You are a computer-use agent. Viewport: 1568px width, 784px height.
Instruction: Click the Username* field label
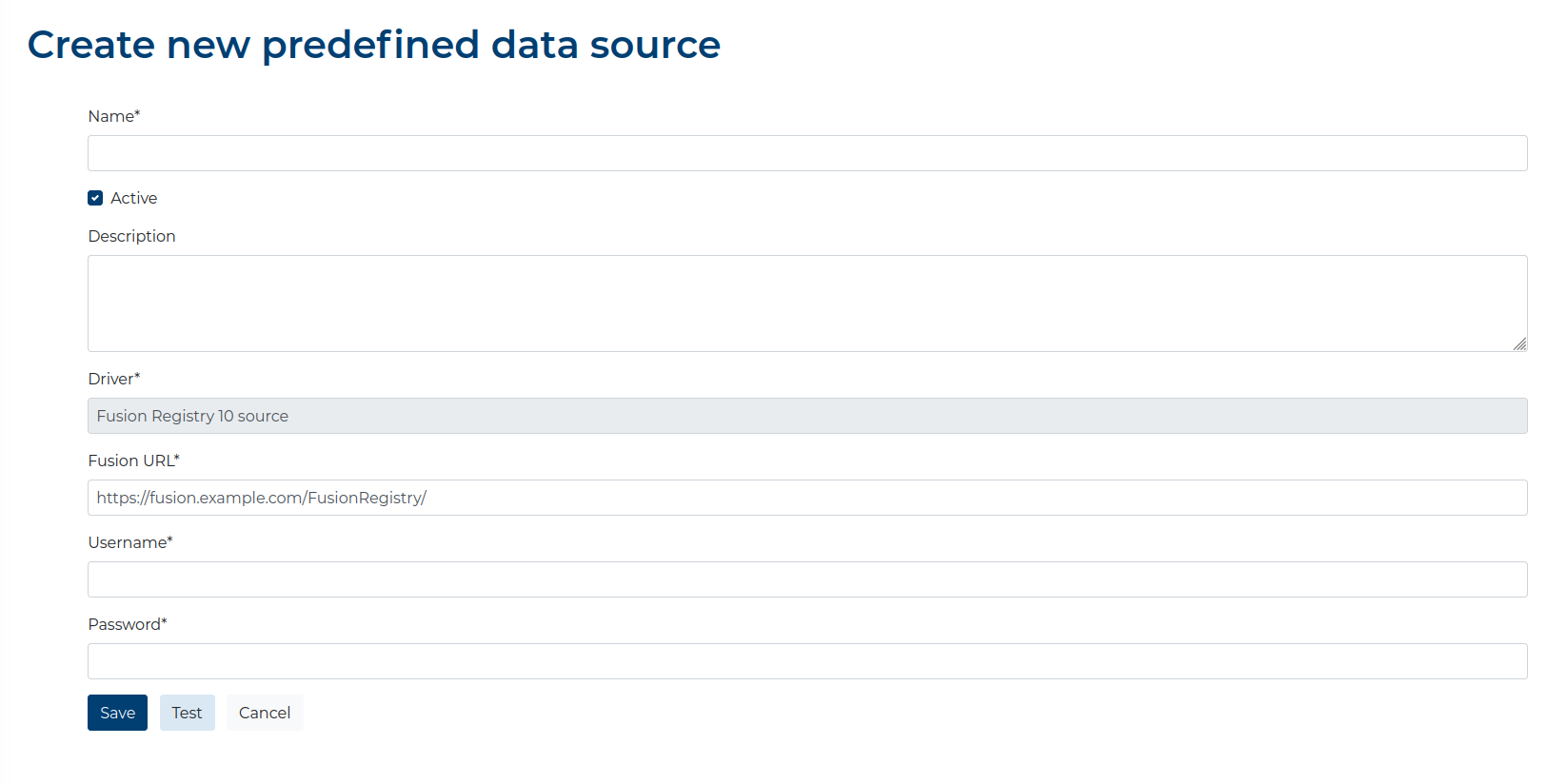pos(130,542)
